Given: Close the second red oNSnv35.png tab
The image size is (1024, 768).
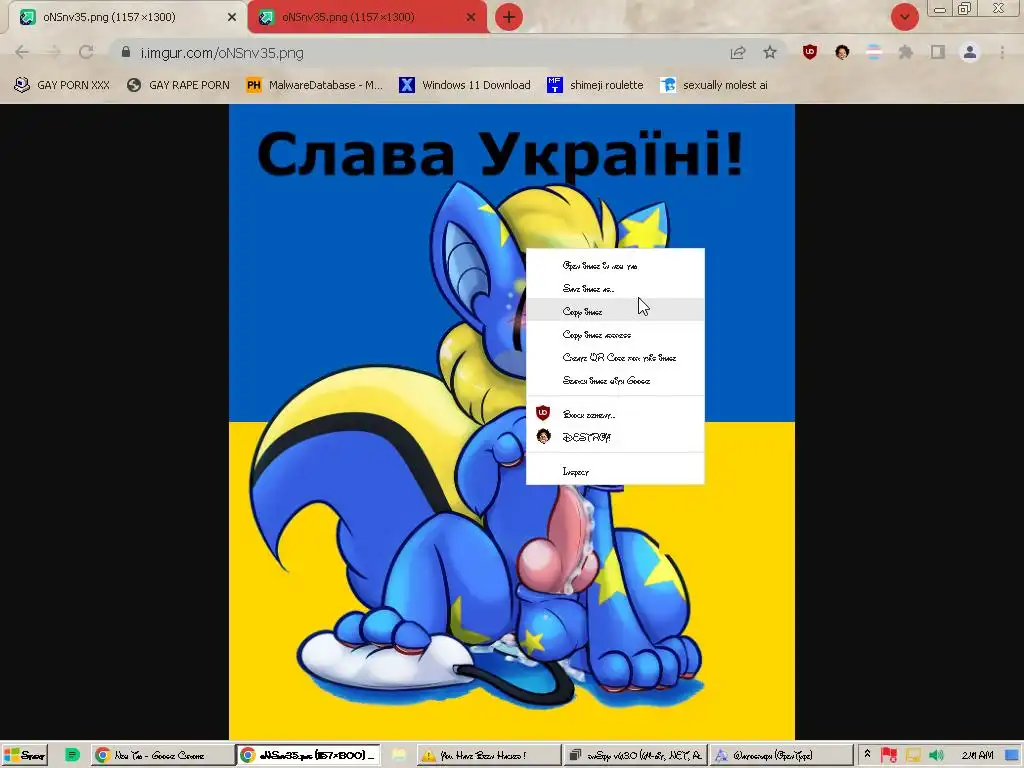Looking at the screenshot, I should 471,18.
